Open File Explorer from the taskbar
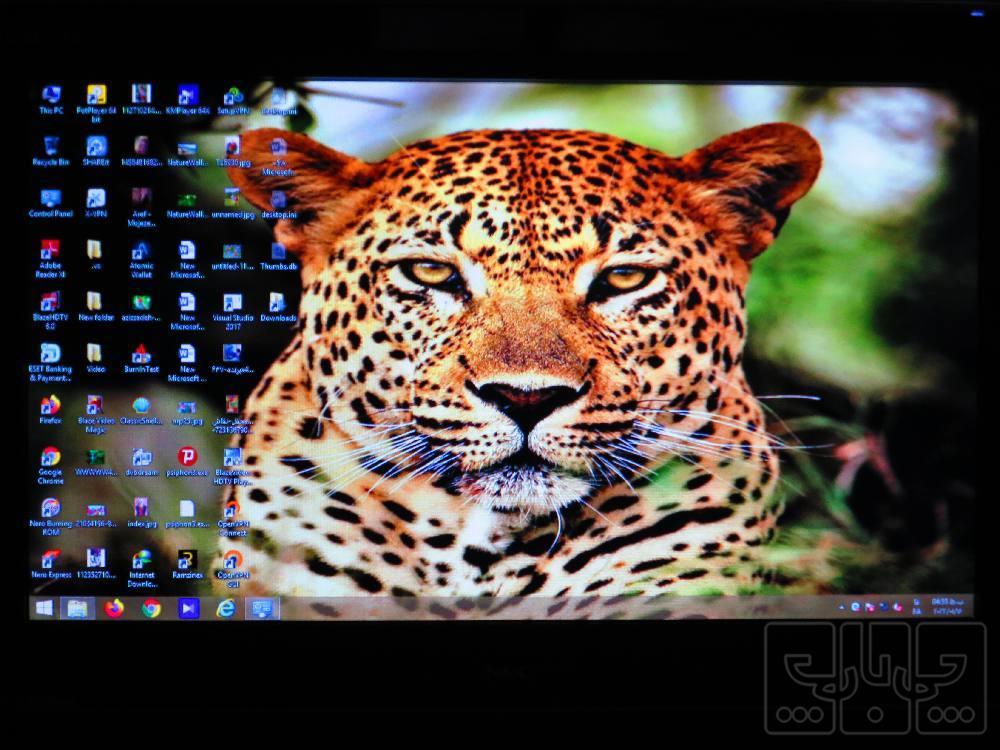Viewport: 1000px width, 750px height. [77, 608]
